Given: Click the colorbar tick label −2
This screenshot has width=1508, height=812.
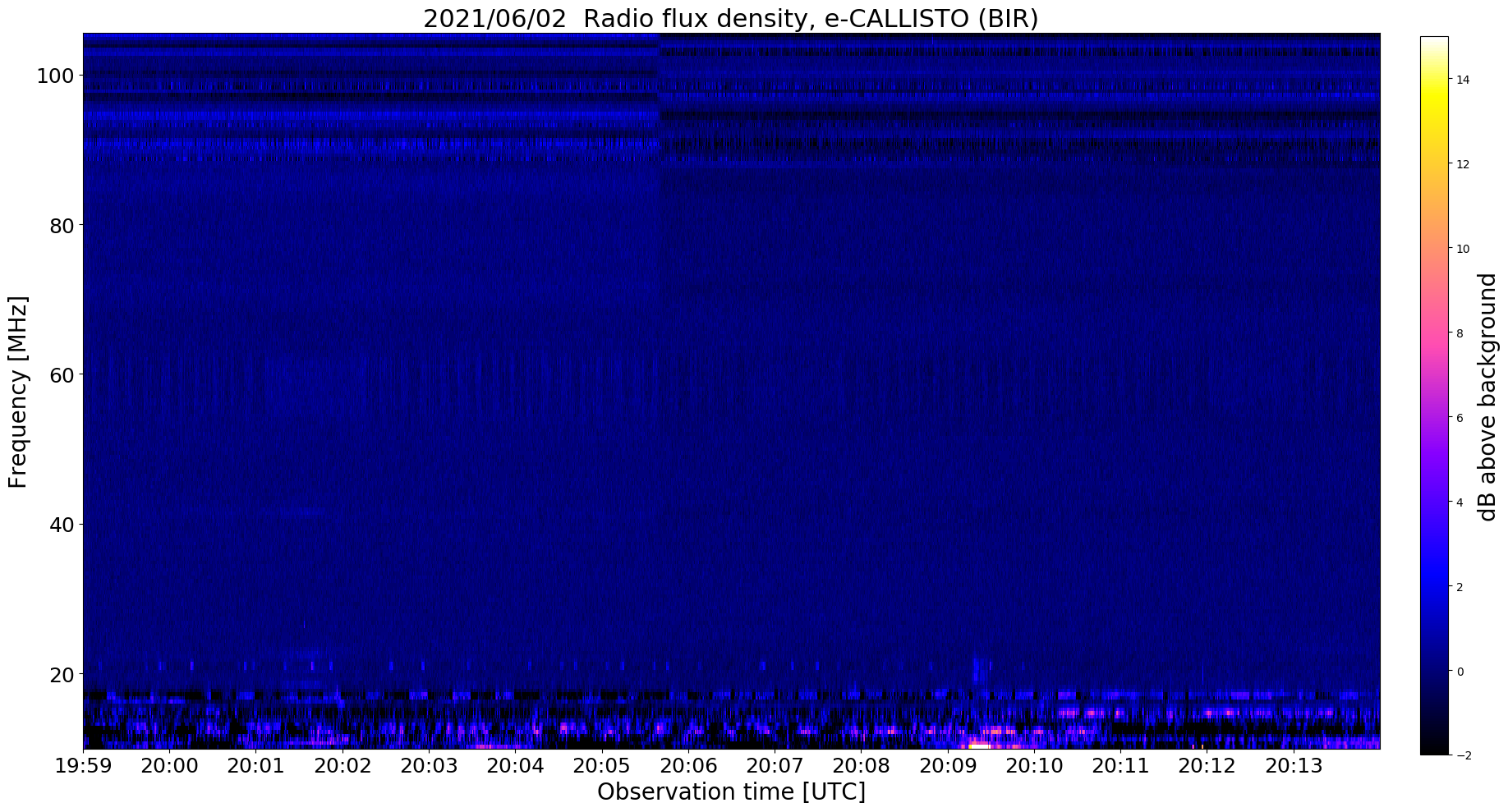Looking at the screenshot, I should click(1463, 756).
